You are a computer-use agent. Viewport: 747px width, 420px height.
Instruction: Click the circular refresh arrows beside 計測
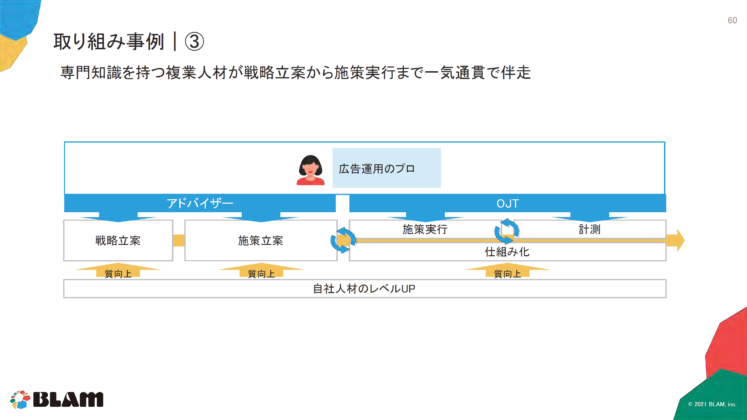tap(506, 231)
